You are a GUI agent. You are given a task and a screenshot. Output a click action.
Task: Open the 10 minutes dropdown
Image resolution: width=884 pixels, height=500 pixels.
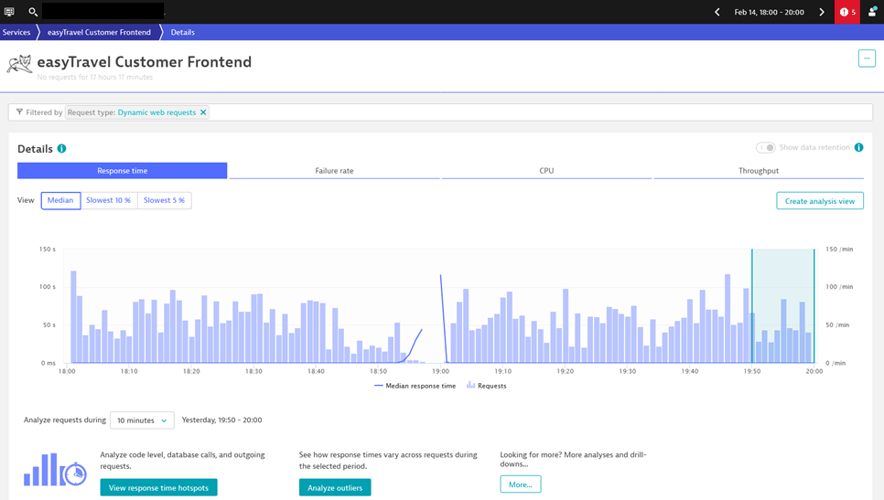point(142,420)
